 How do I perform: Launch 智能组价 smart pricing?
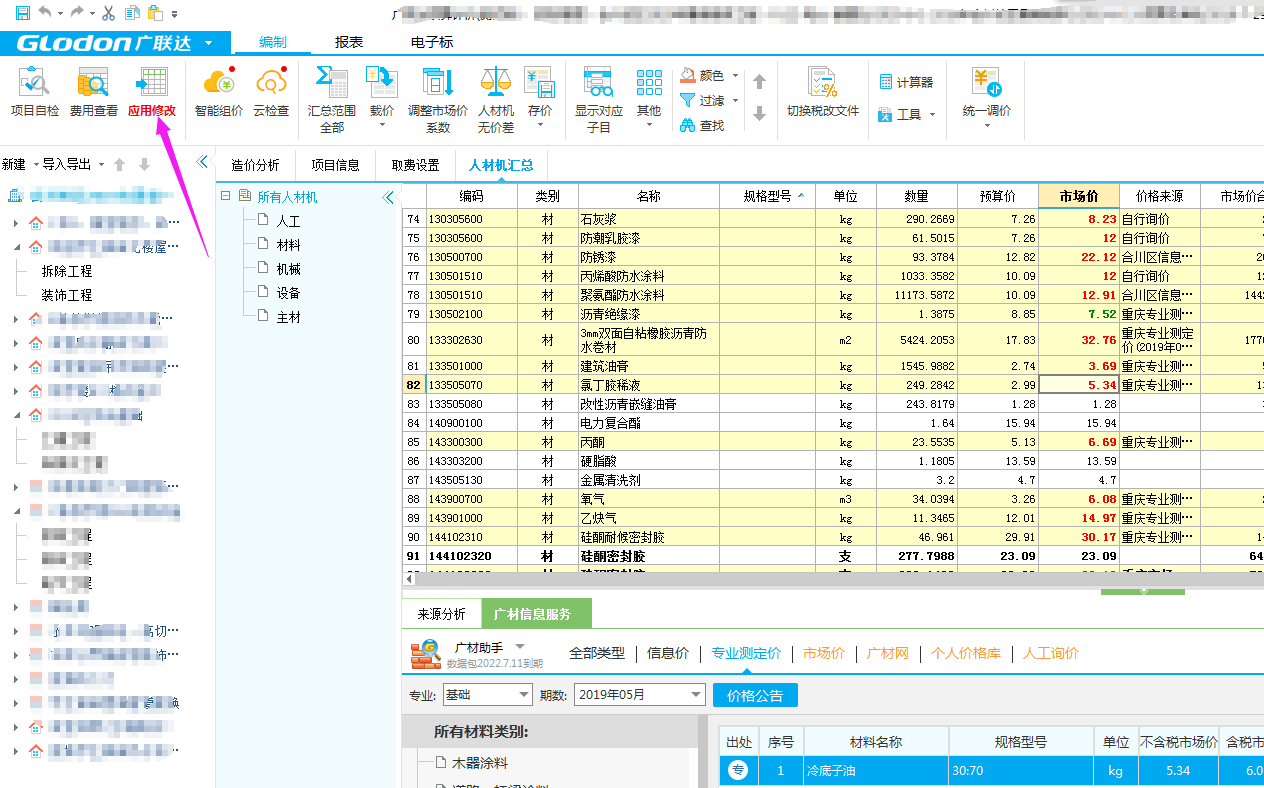click(218, 94)
